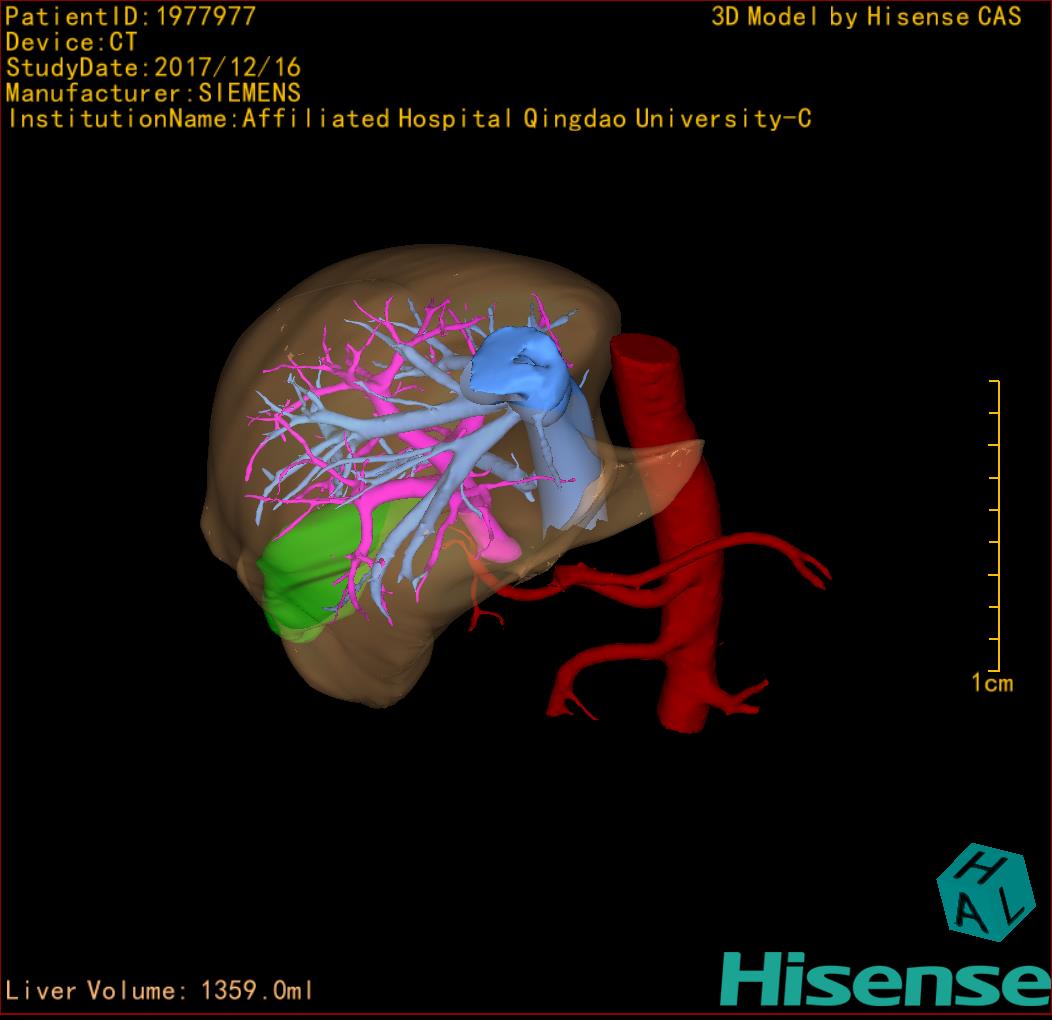Click the Manufacturer:SIEMENS label
The height and width of the screenshot is (1020, 1052).
coord(153,93)
